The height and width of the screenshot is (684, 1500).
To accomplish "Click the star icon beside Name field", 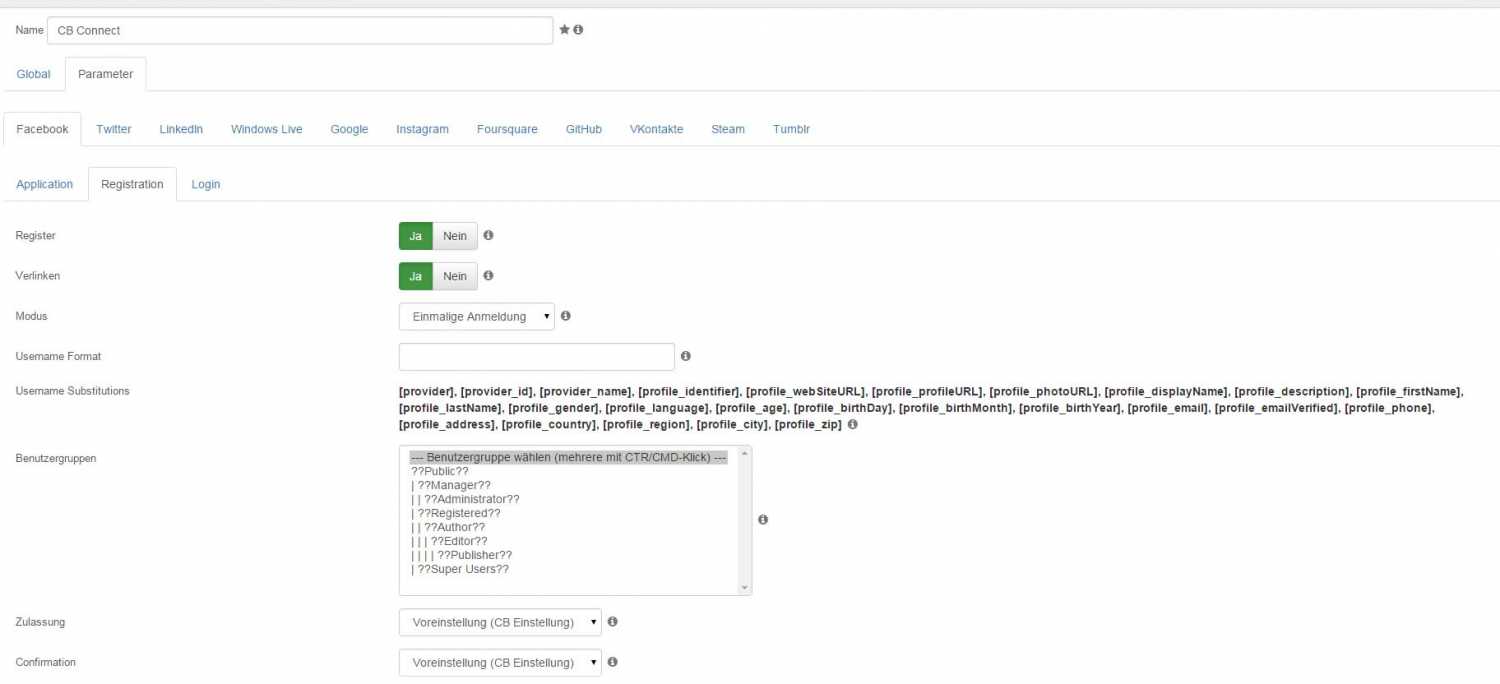I will click(564, 30).
